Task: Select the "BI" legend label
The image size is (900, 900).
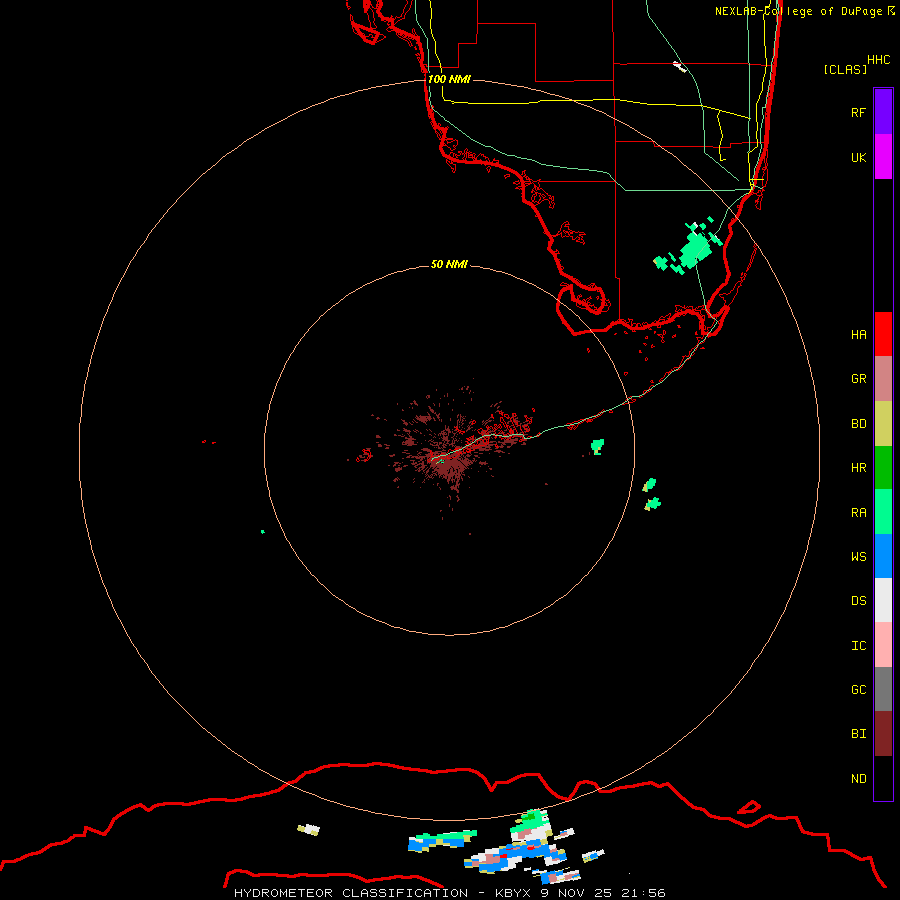Action: coord(858,734)
